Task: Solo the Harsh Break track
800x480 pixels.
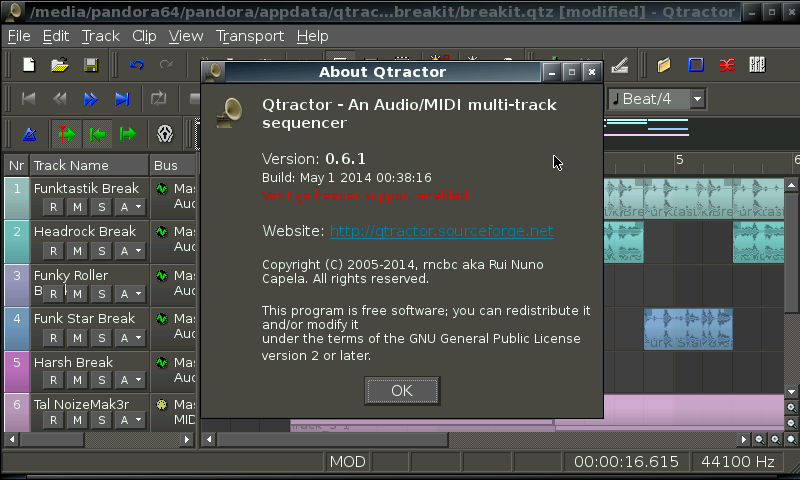Action: pos(102,380)
